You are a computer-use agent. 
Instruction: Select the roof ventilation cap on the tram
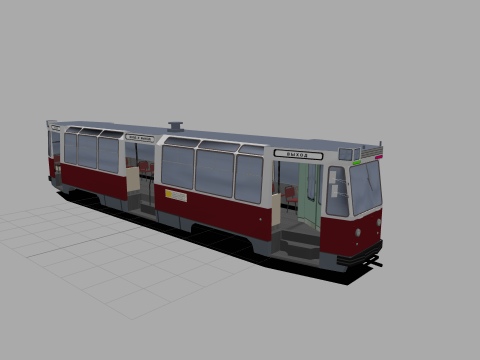click(x=176, y=127)
